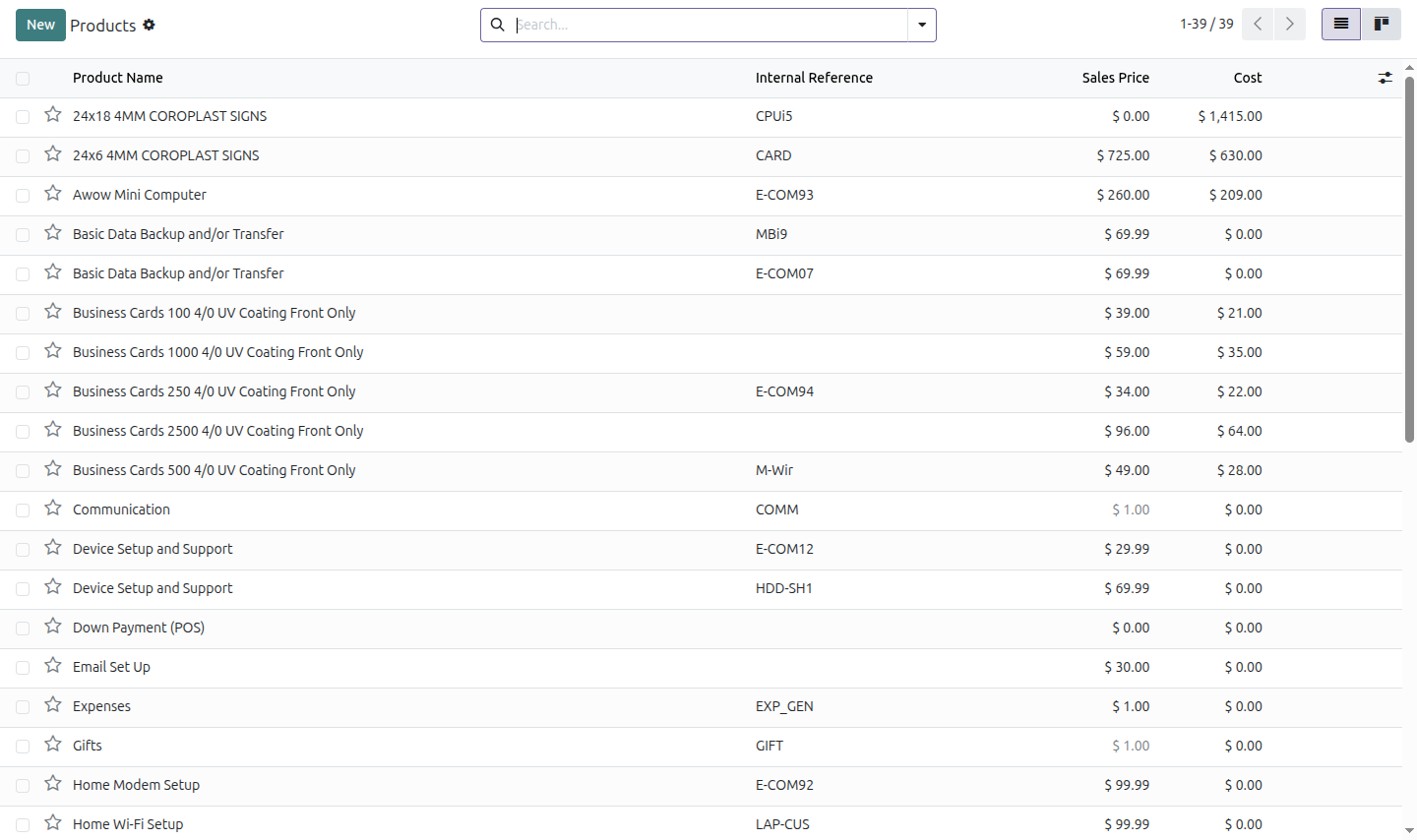Click the $ 725.00 sales price cell

pos(1123,155)
